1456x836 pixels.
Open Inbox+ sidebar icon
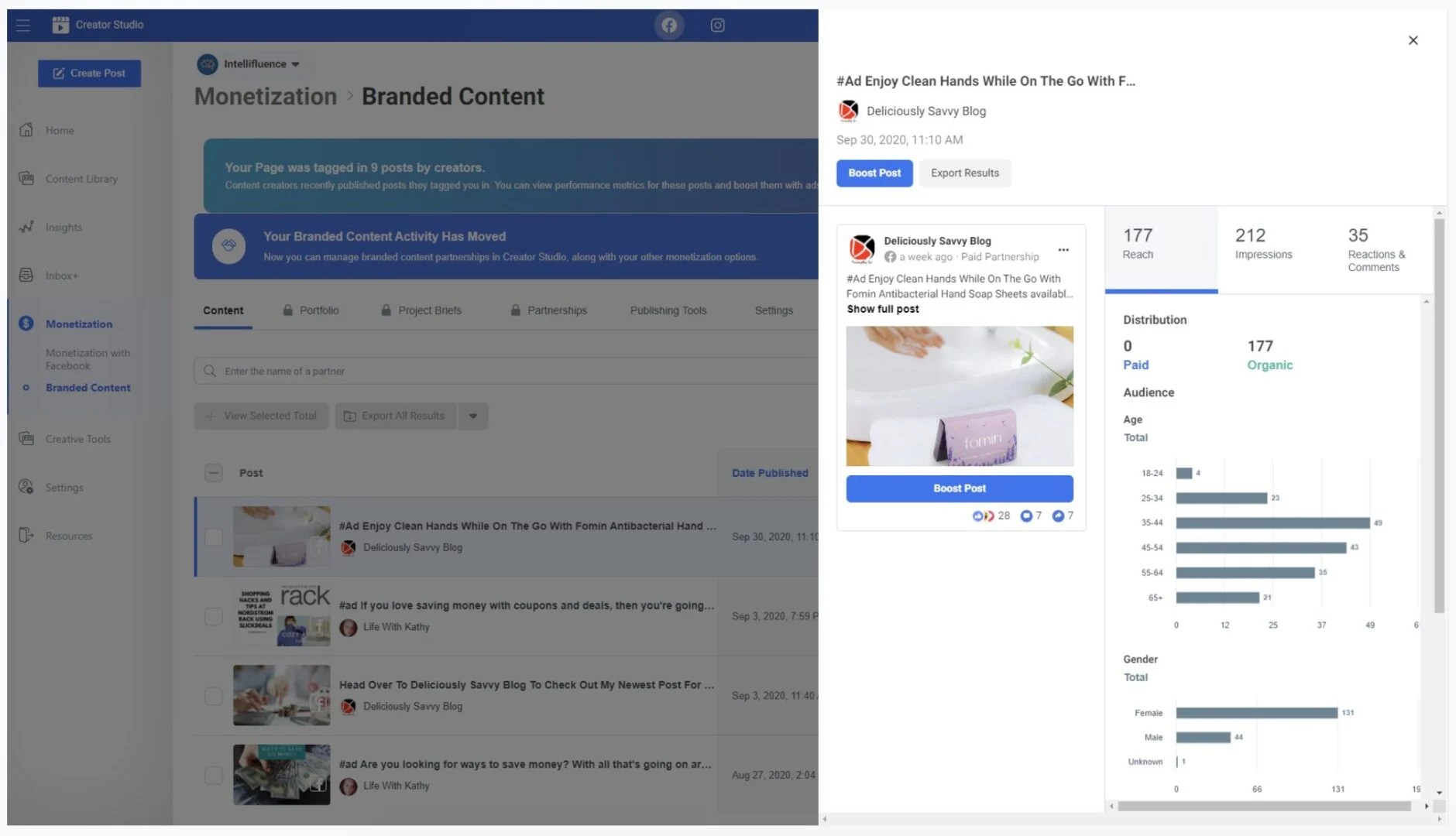(26, 275)
